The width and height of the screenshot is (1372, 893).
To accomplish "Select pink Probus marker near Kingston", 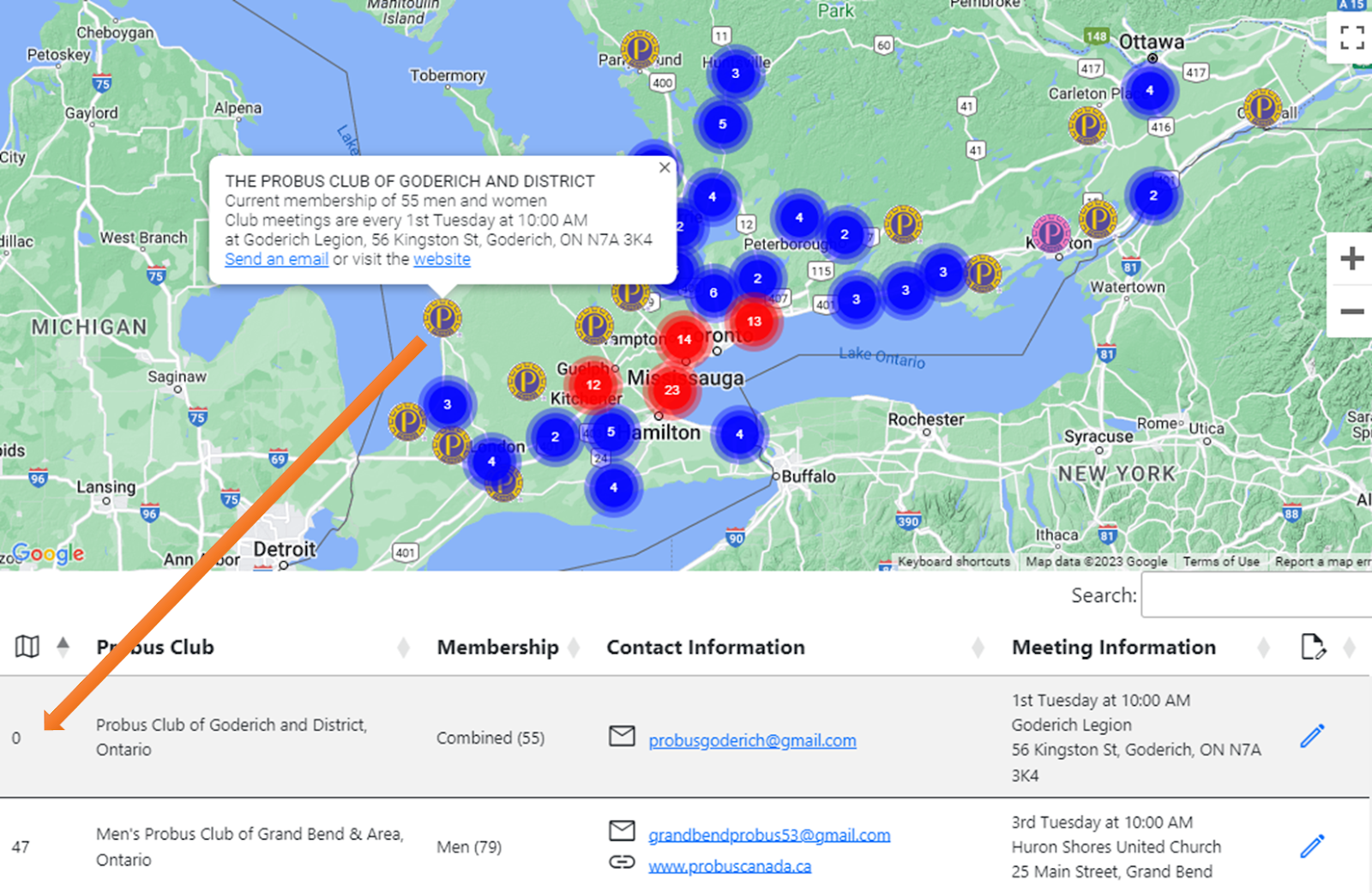I will tap(1051, 233).
